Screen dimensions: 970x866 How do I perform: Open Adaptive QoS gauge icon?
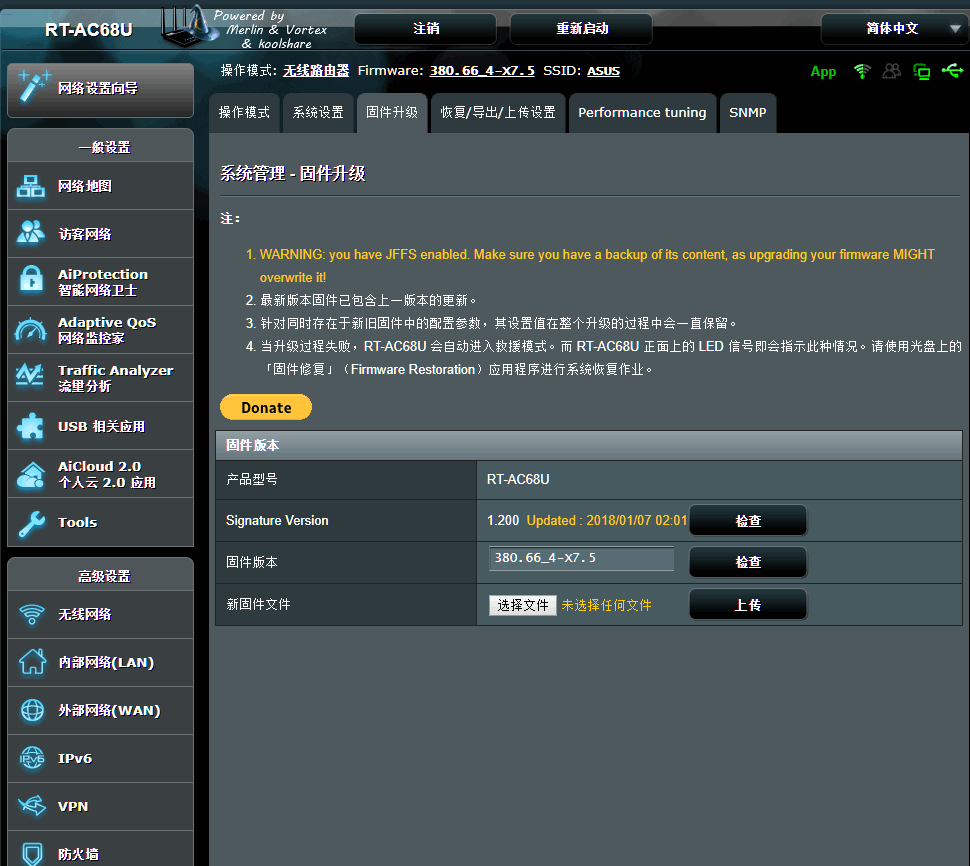point(32,329)
